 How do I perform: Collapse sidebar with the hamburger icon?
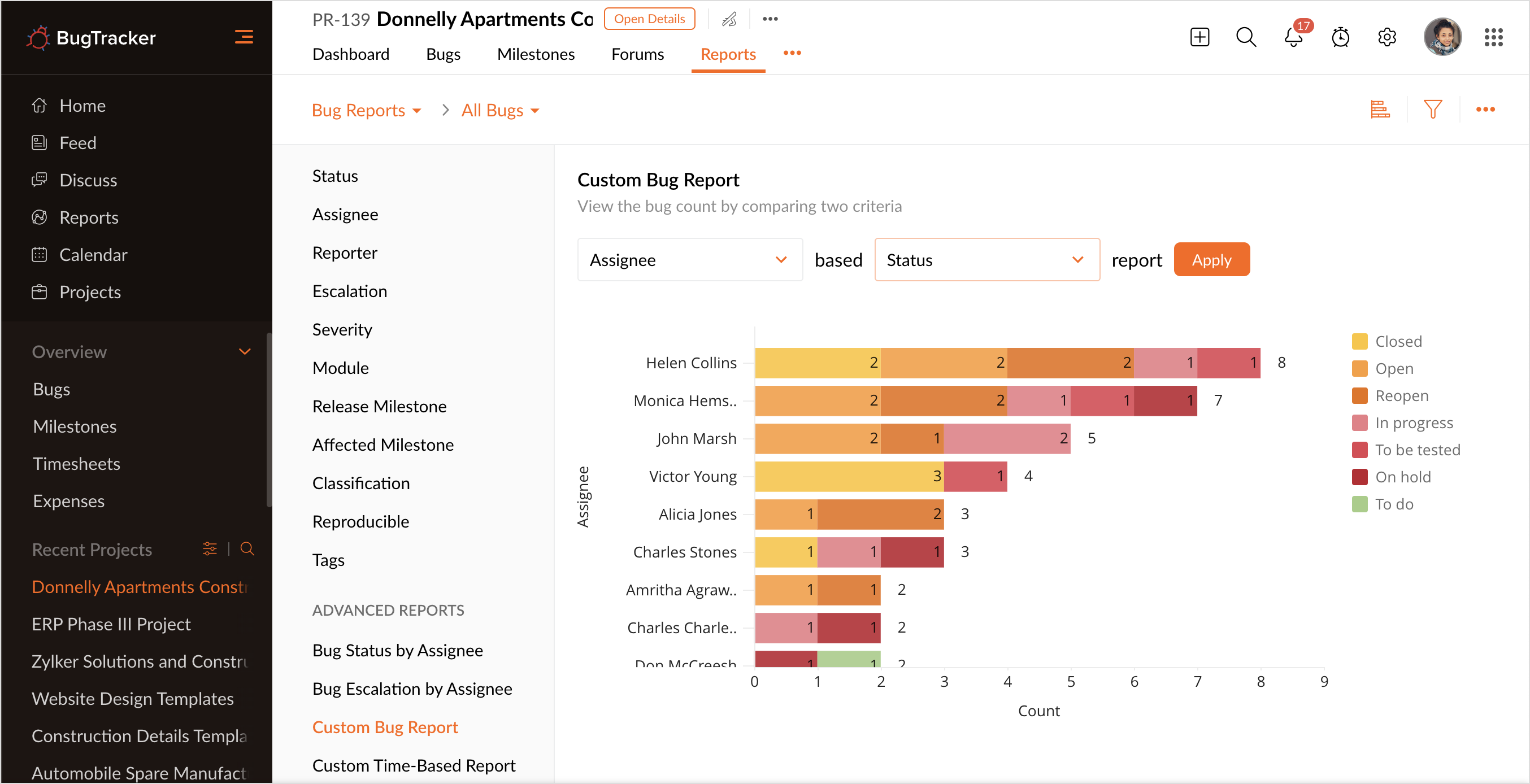(244, 37)
